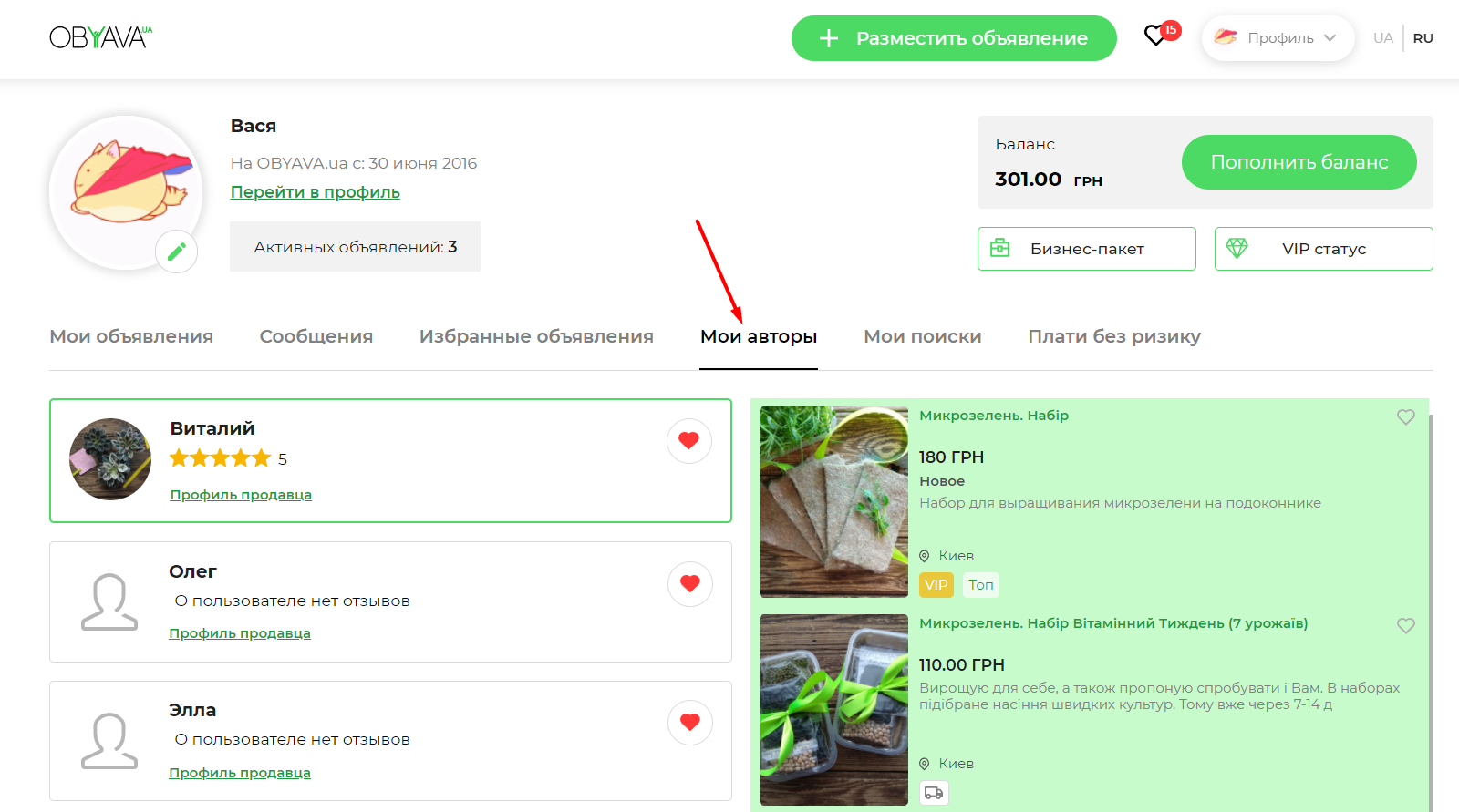
Task: Unfavorite author Виталий with heart button
Action: click(x=688, y=441)
